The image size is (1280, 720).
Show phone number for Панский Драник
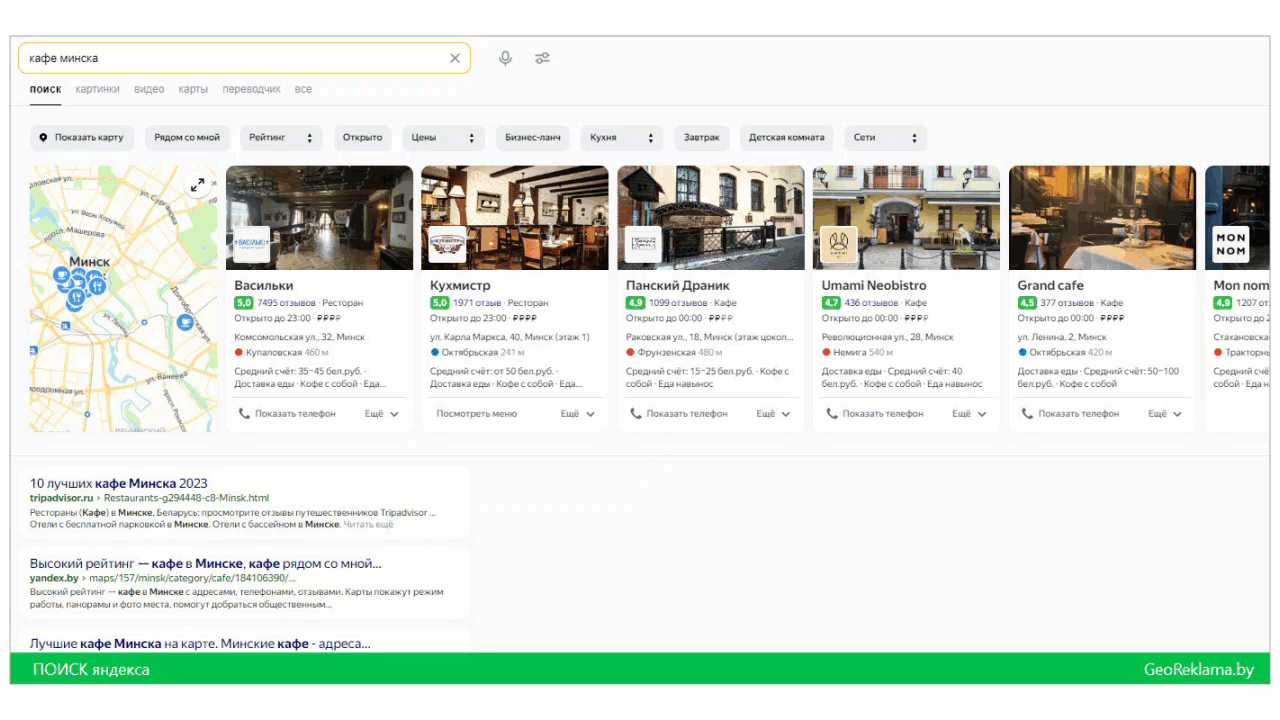tap(679, 414)
